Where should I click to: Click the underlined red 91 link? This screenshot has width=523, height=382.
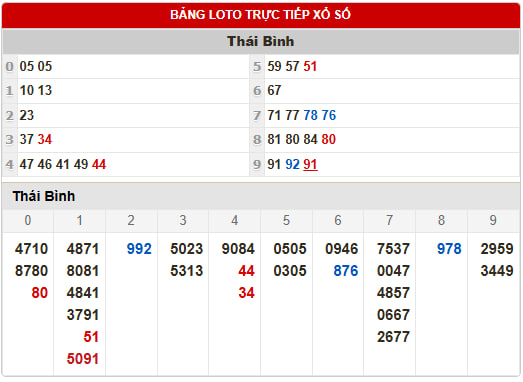pos(310,164)
